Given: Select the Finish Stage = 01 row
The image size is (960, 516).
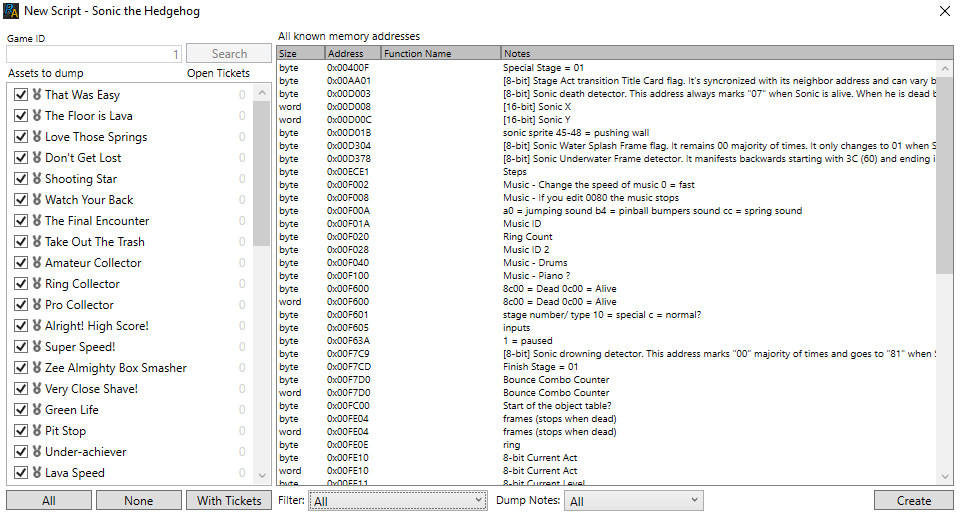Looking at the screenshot, I should tap(606, 367).
